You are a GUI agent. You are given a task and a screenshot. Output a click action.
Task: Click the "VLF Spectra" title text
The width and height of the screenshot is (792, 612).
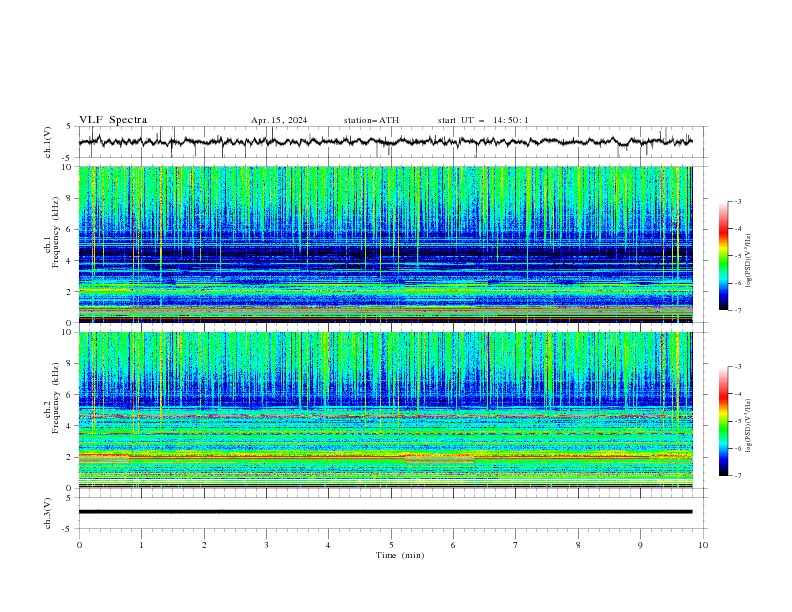pos(113,120)
